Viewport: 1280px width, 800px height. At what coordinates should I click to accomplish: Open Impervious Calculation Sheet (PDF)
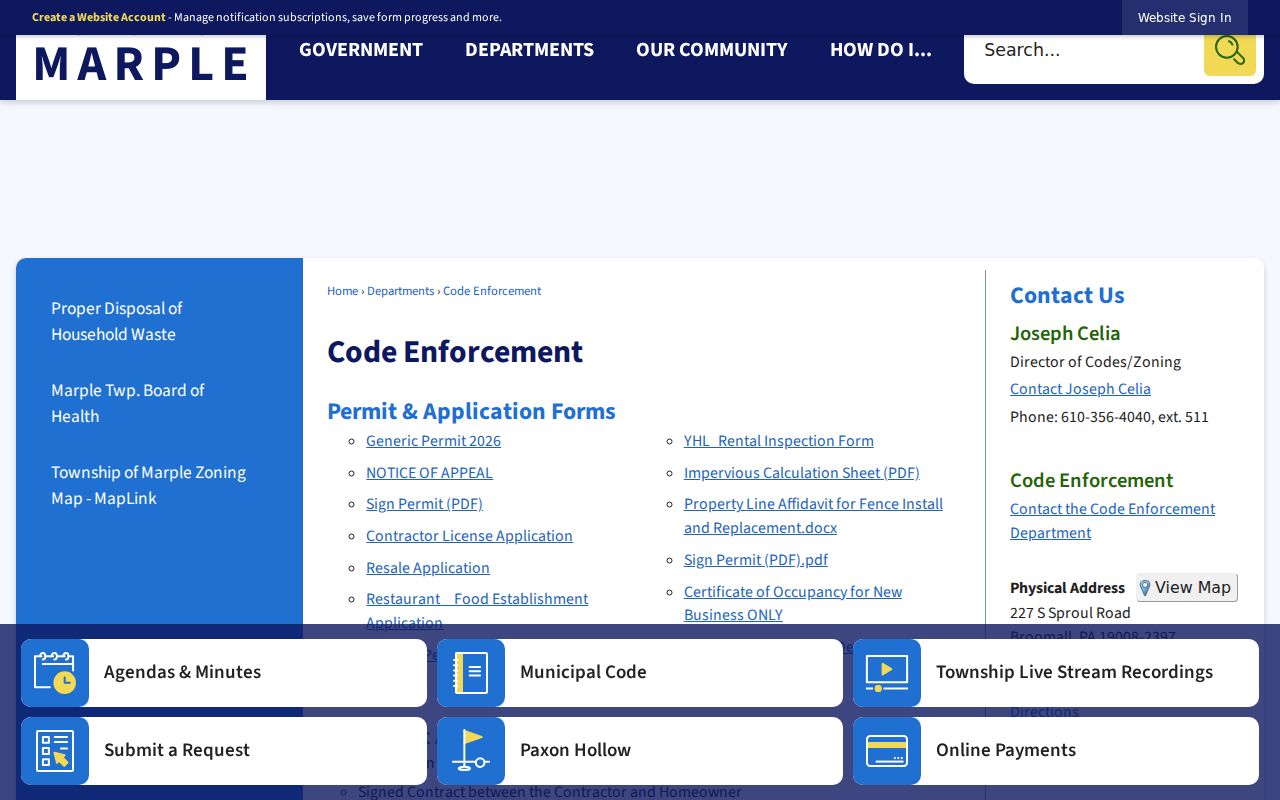point(802,473)
